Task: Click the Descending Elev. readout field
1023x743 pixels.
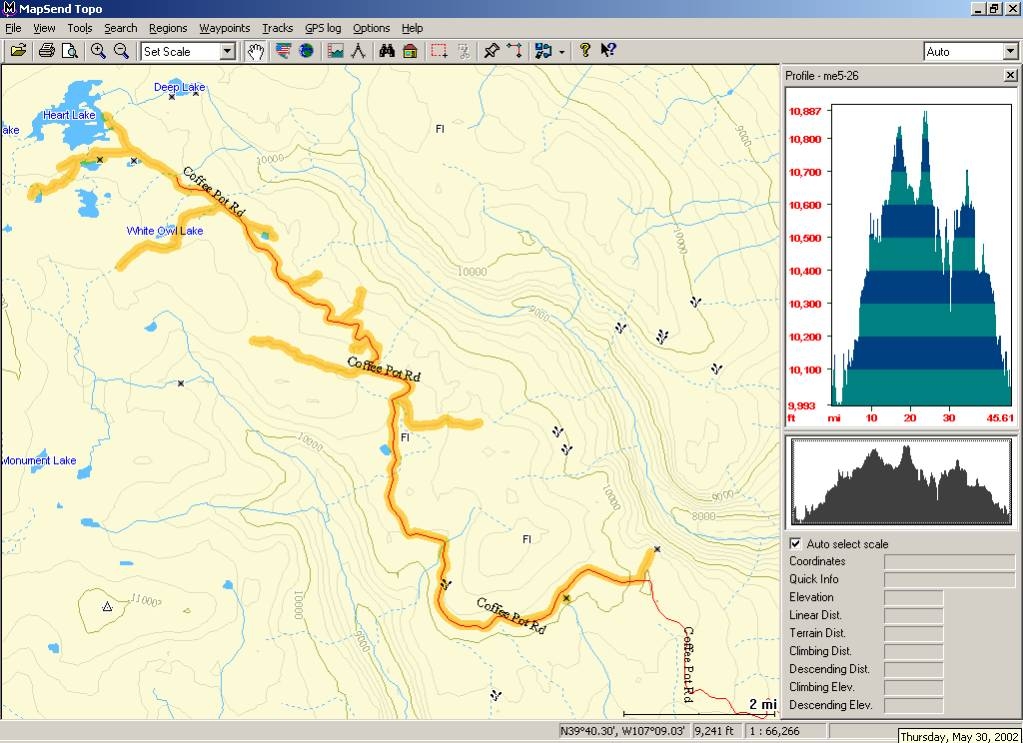Action: 913,705
